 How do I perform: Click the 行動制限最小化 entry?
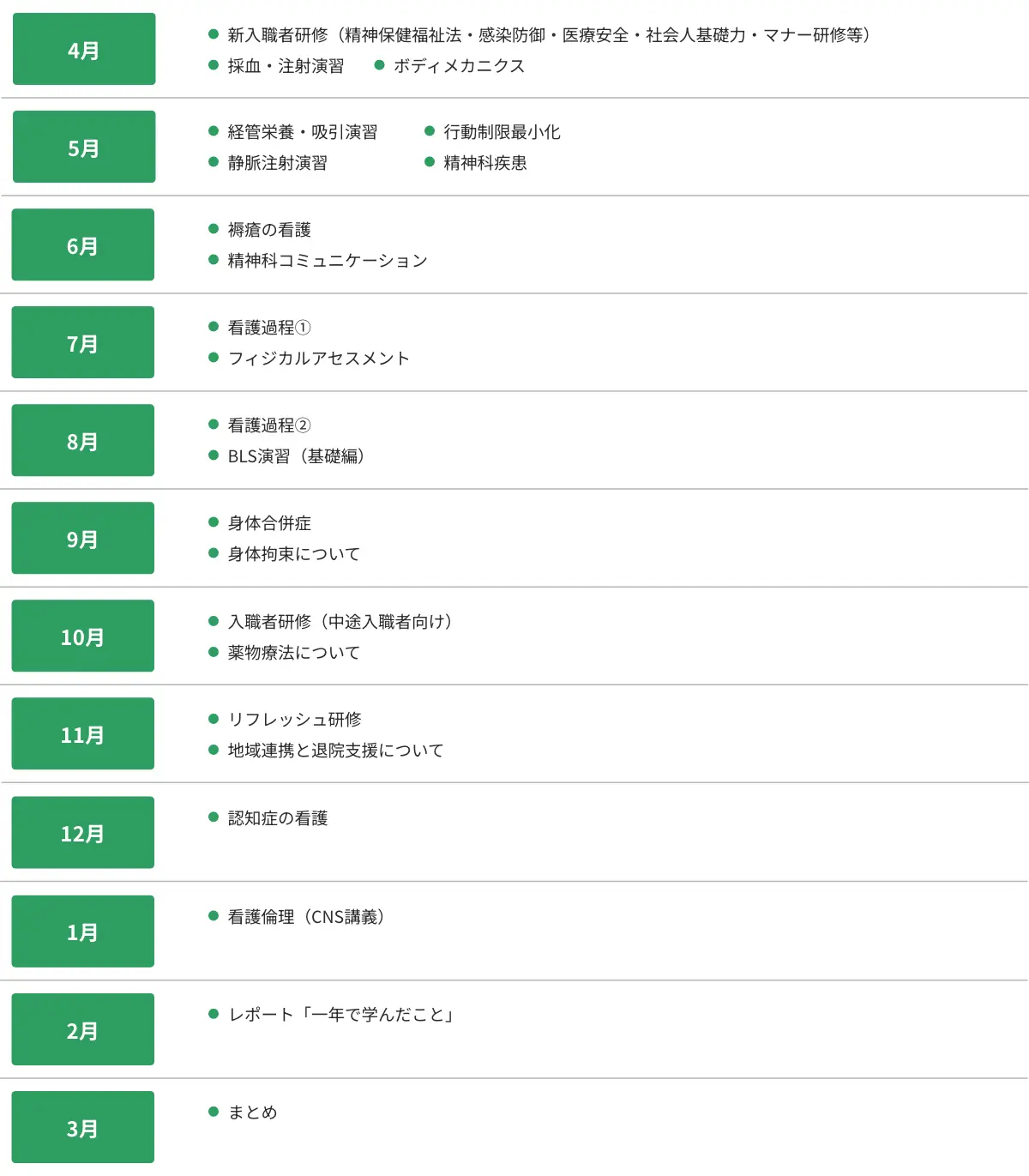[502, 132]
